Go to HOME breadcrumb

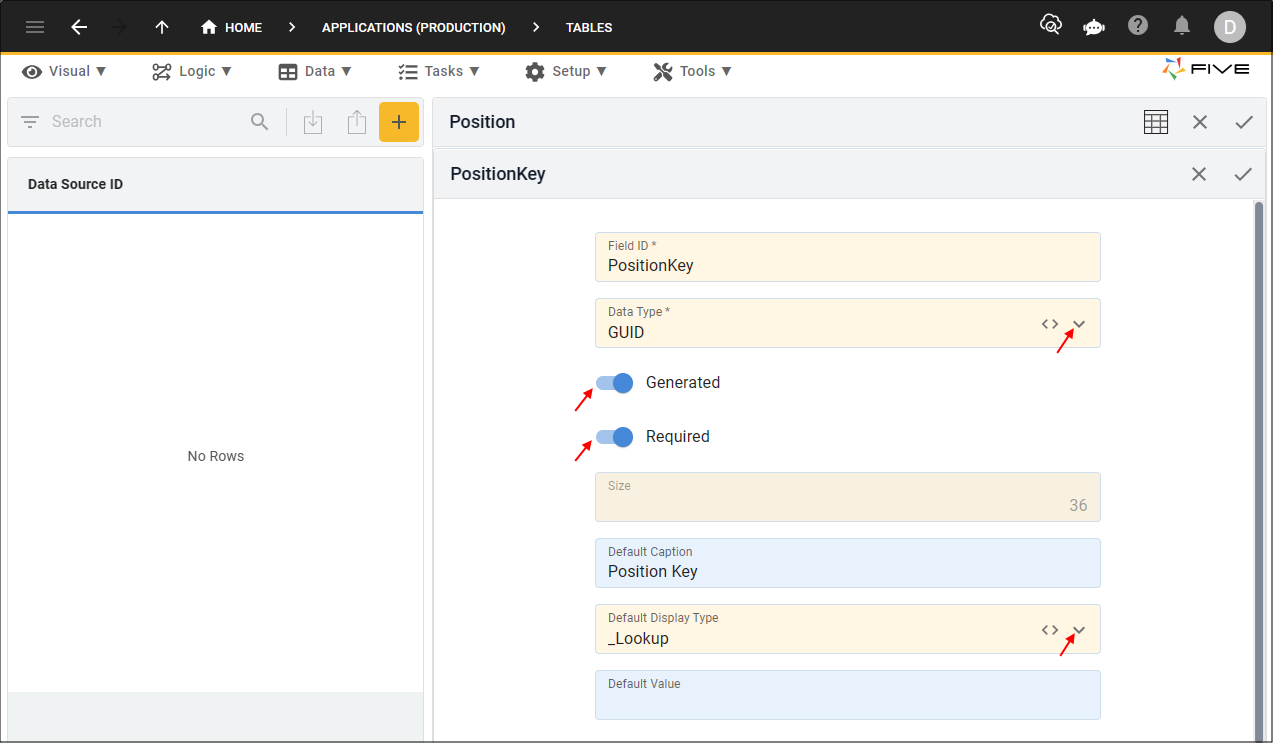[232, 27]
